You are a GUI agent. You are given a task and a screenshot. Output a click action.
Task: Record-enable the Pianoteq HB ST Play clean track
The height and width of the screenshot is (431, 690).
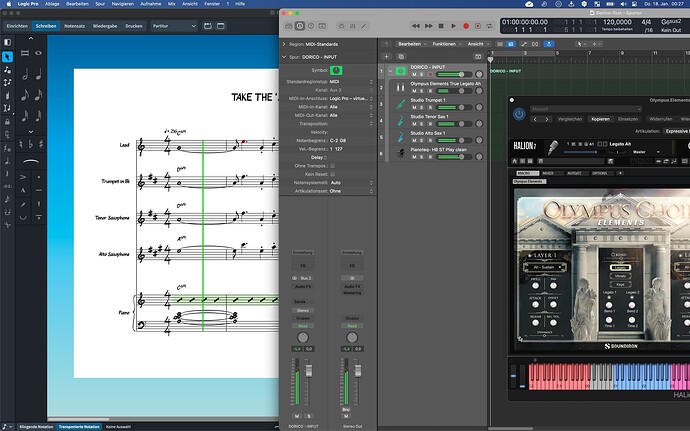pyautogui.click(x=429, y=157)
